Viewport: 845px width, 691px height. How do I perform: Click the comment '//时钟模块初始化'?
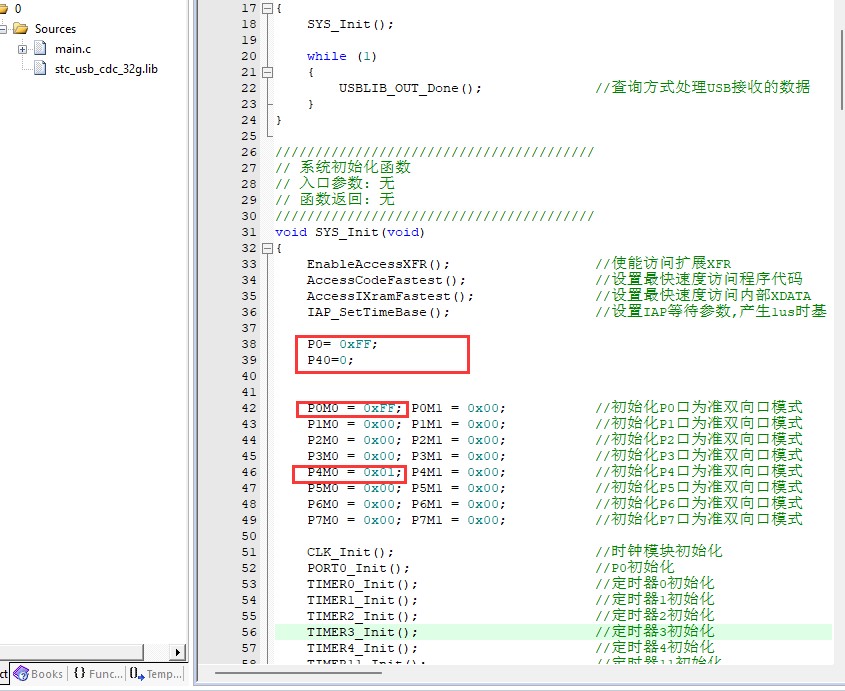(x=659, y=551)
